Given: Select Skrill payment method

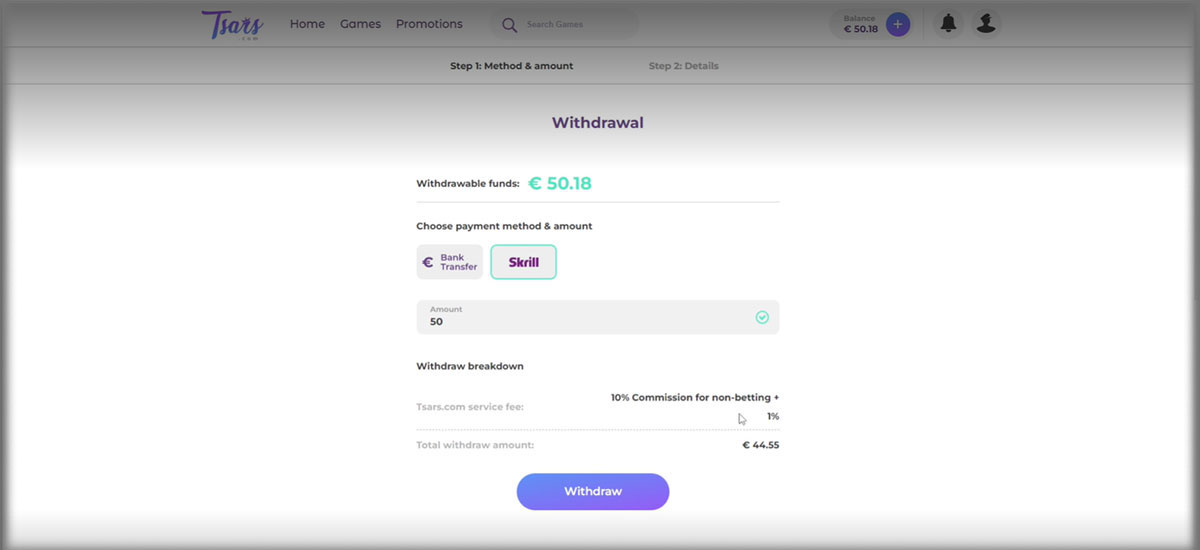Looking at the screenshot, I should pos(523,262).
